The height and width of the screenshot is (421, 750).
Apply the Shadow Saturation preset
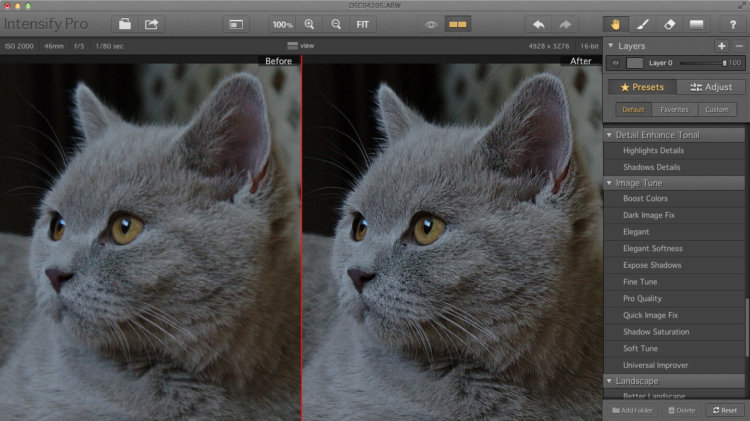pyautogui.click(x=674, y=332)
